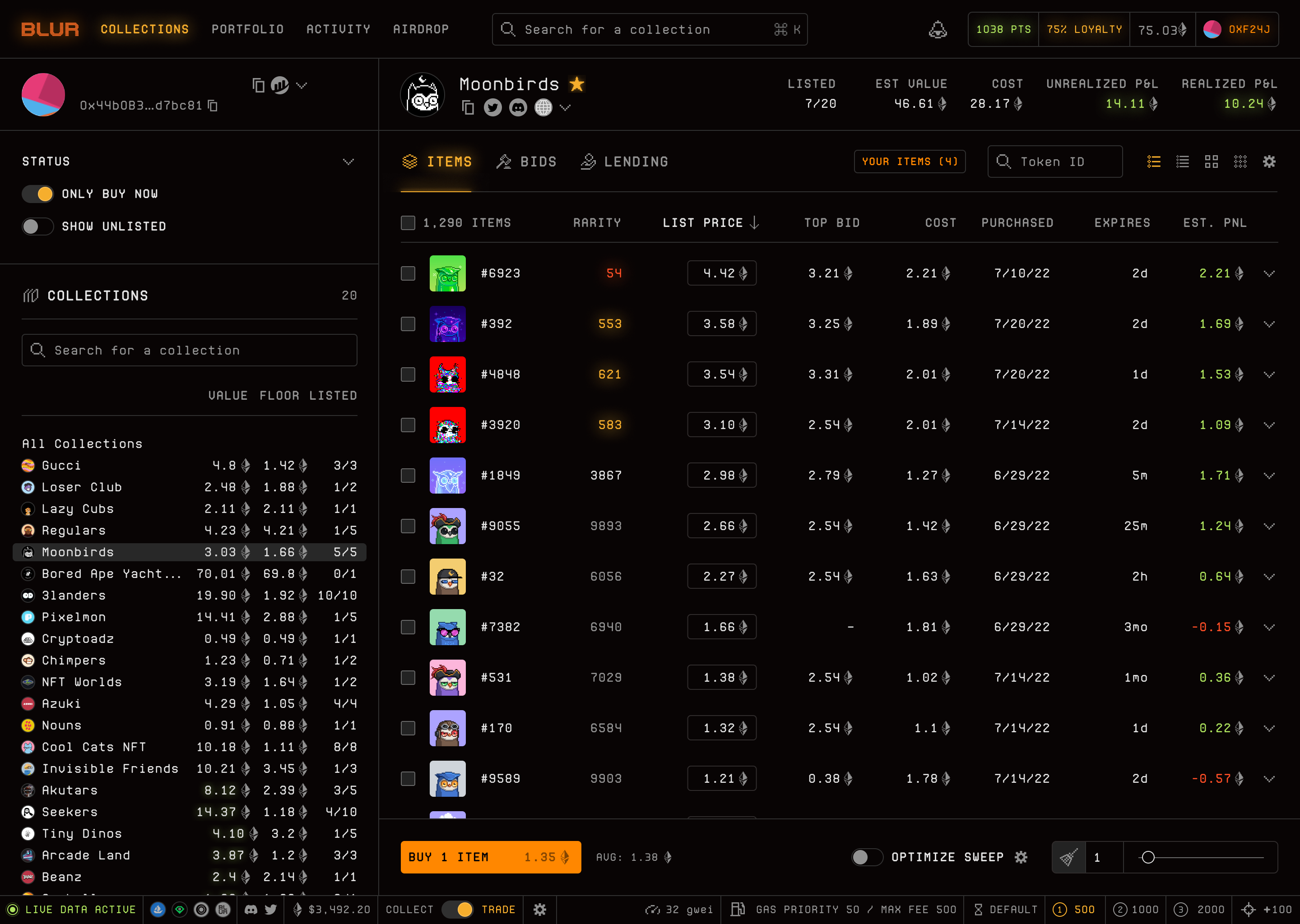Enable the Optimize Sweep toggle
This screenshot has width=1300, height=924.
[867, 857]
